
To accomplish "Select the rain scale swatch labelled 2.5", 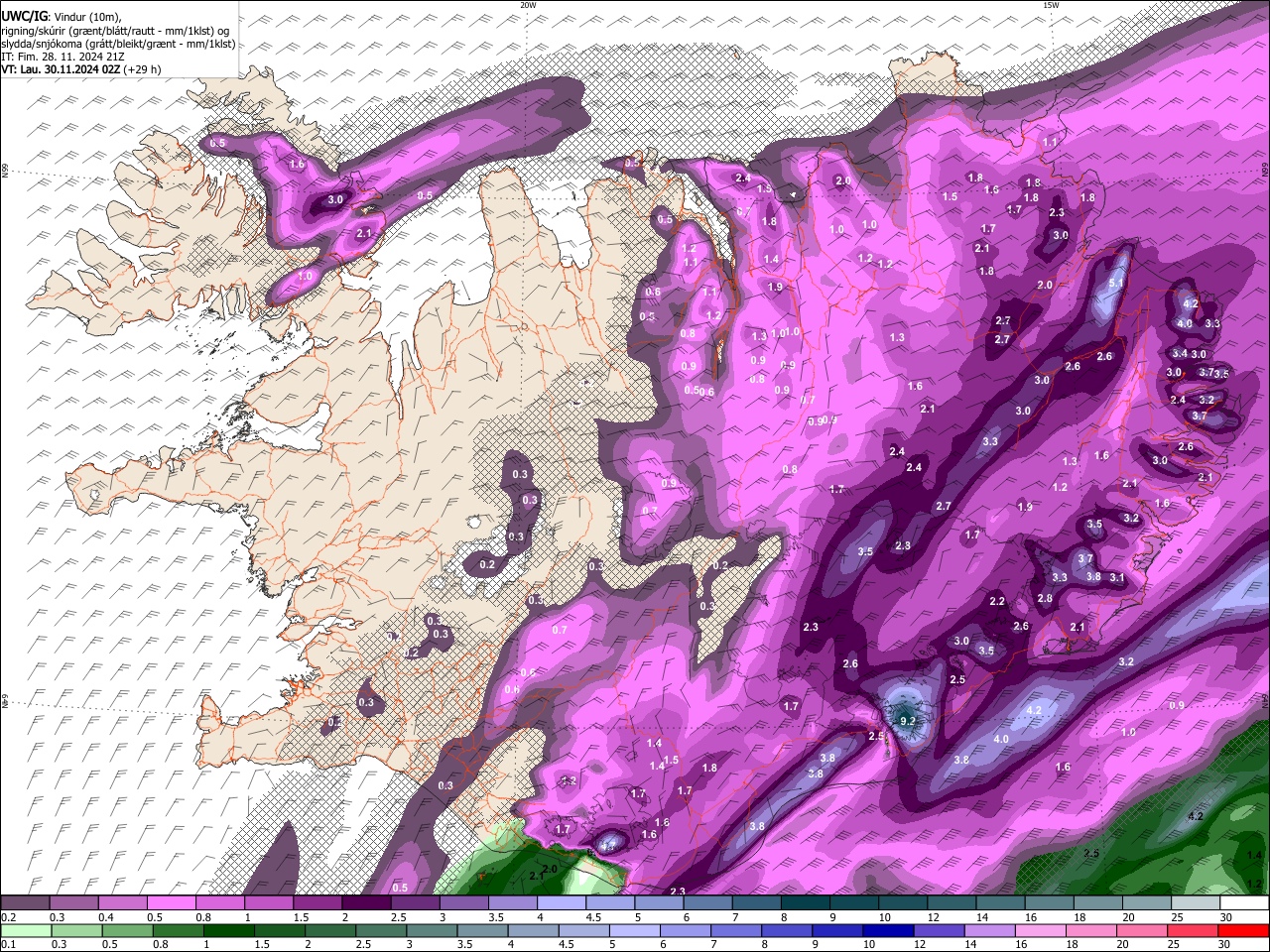I will (381, 930).
